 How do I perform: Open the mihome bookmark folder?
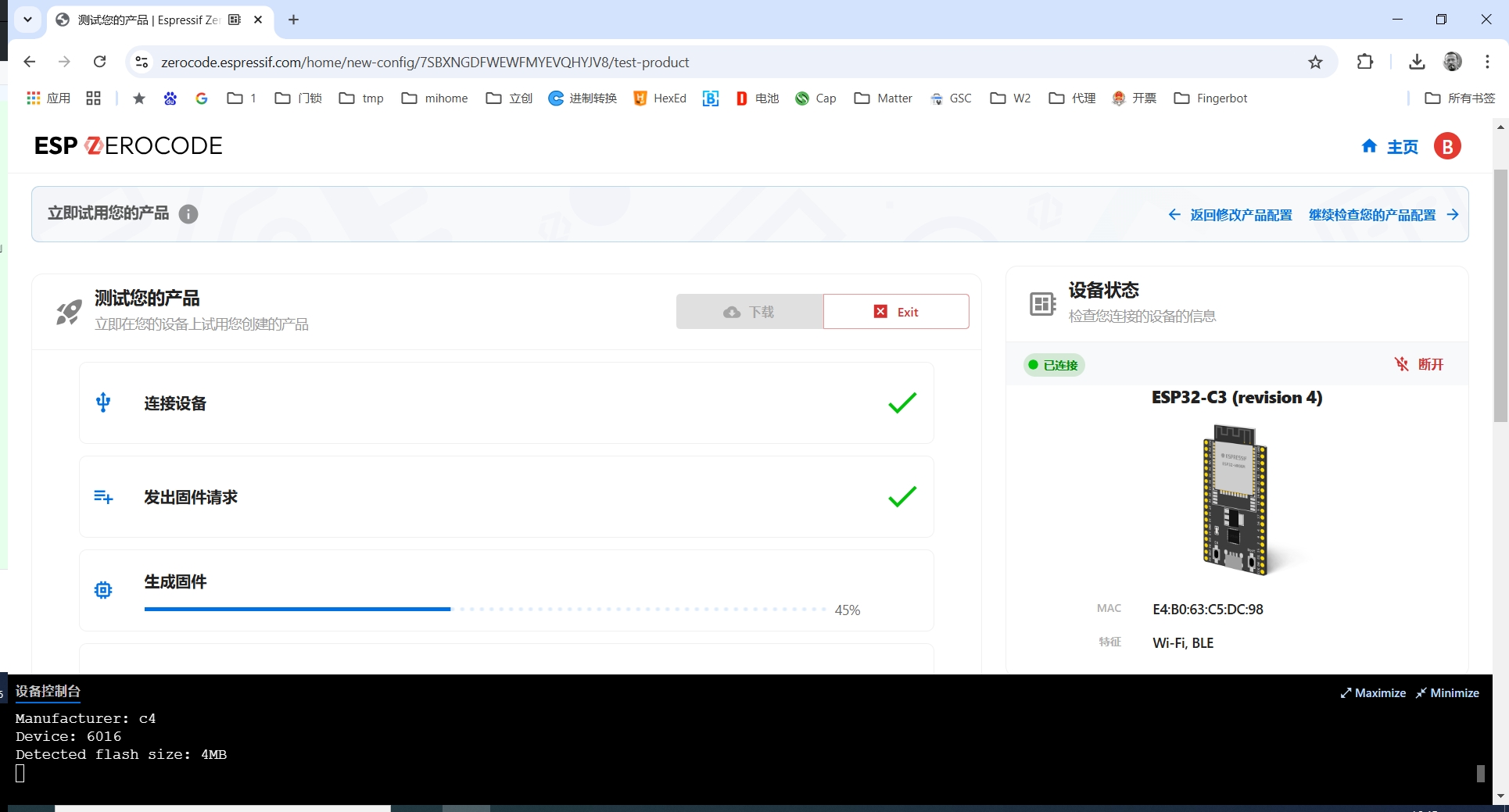(435, 98)
